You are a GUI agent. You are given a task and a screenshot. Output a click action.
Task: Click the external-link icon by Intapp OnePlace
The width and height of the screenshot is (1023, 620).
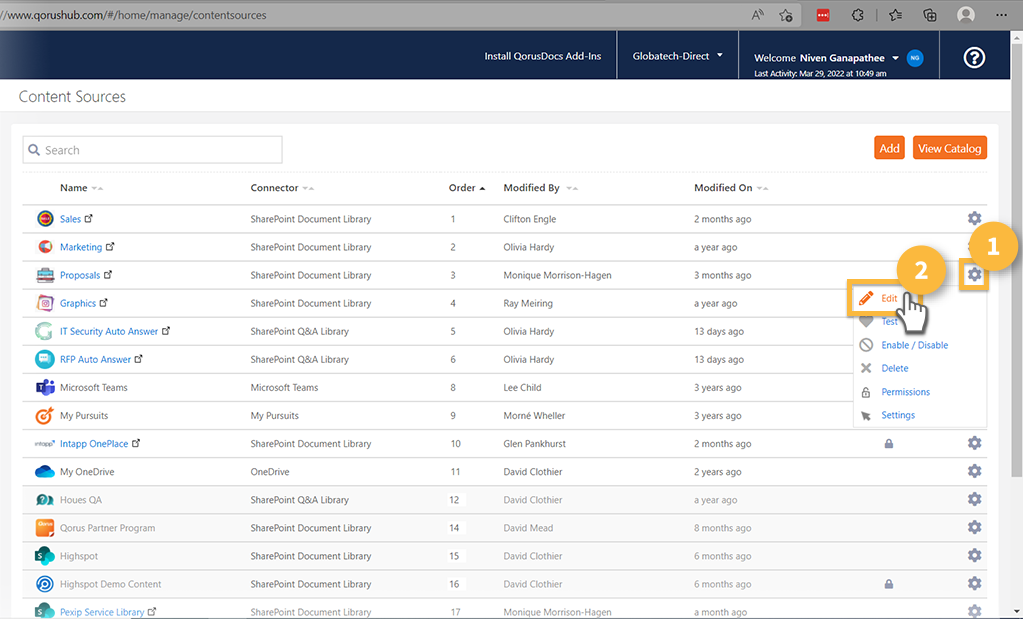136,443
